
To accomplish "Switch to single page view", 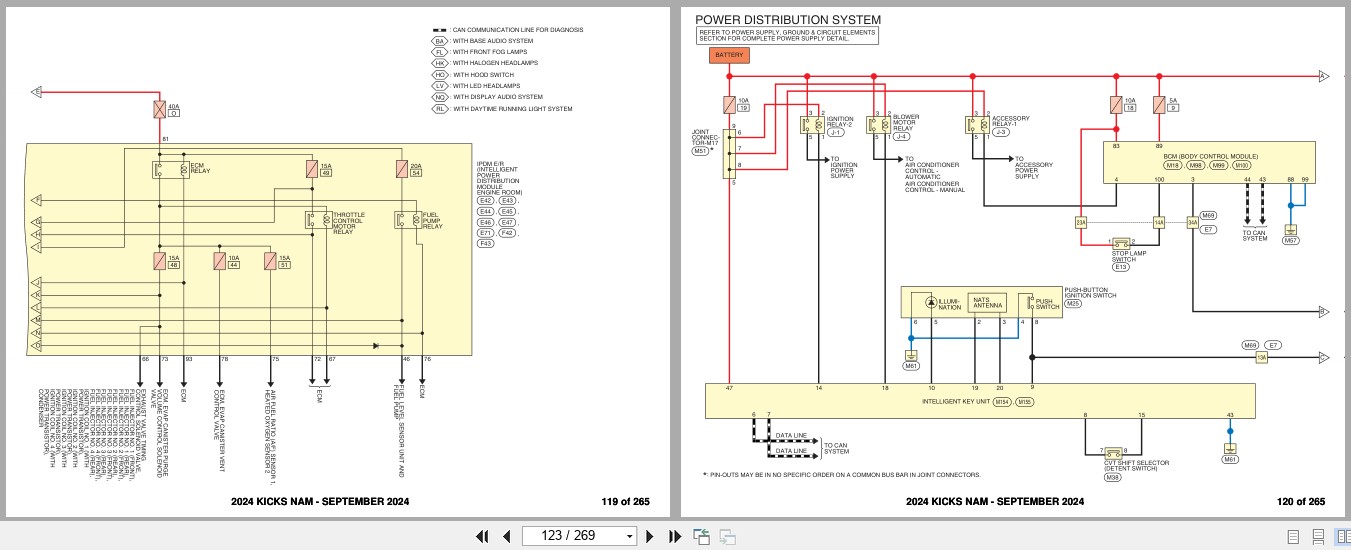I will pyautogui.click(x=1293, y=536).
